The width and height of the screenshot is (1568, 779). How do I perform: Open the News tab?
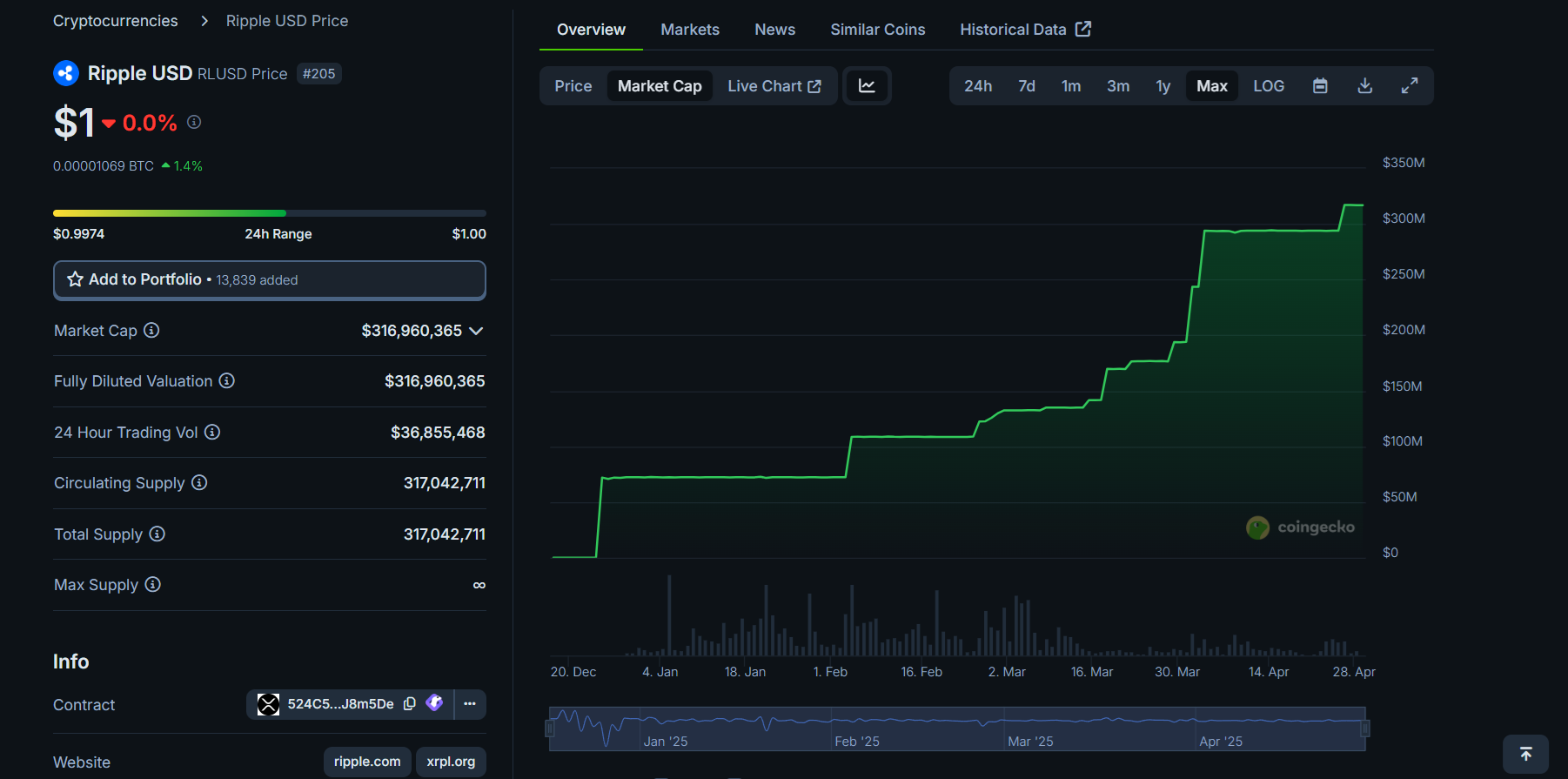(775, 30)
